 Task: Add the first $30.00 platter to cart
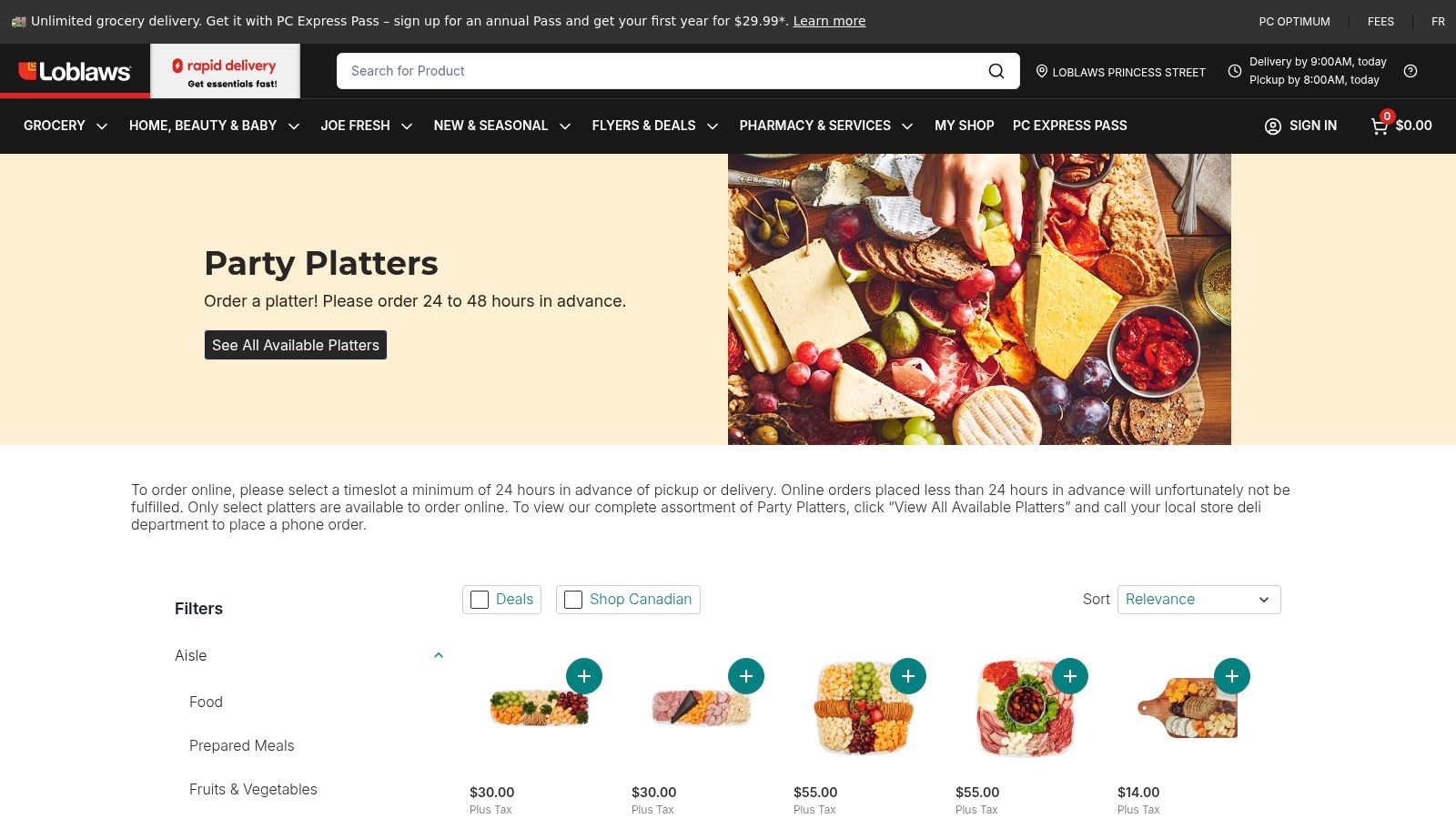tap(584, 676)
